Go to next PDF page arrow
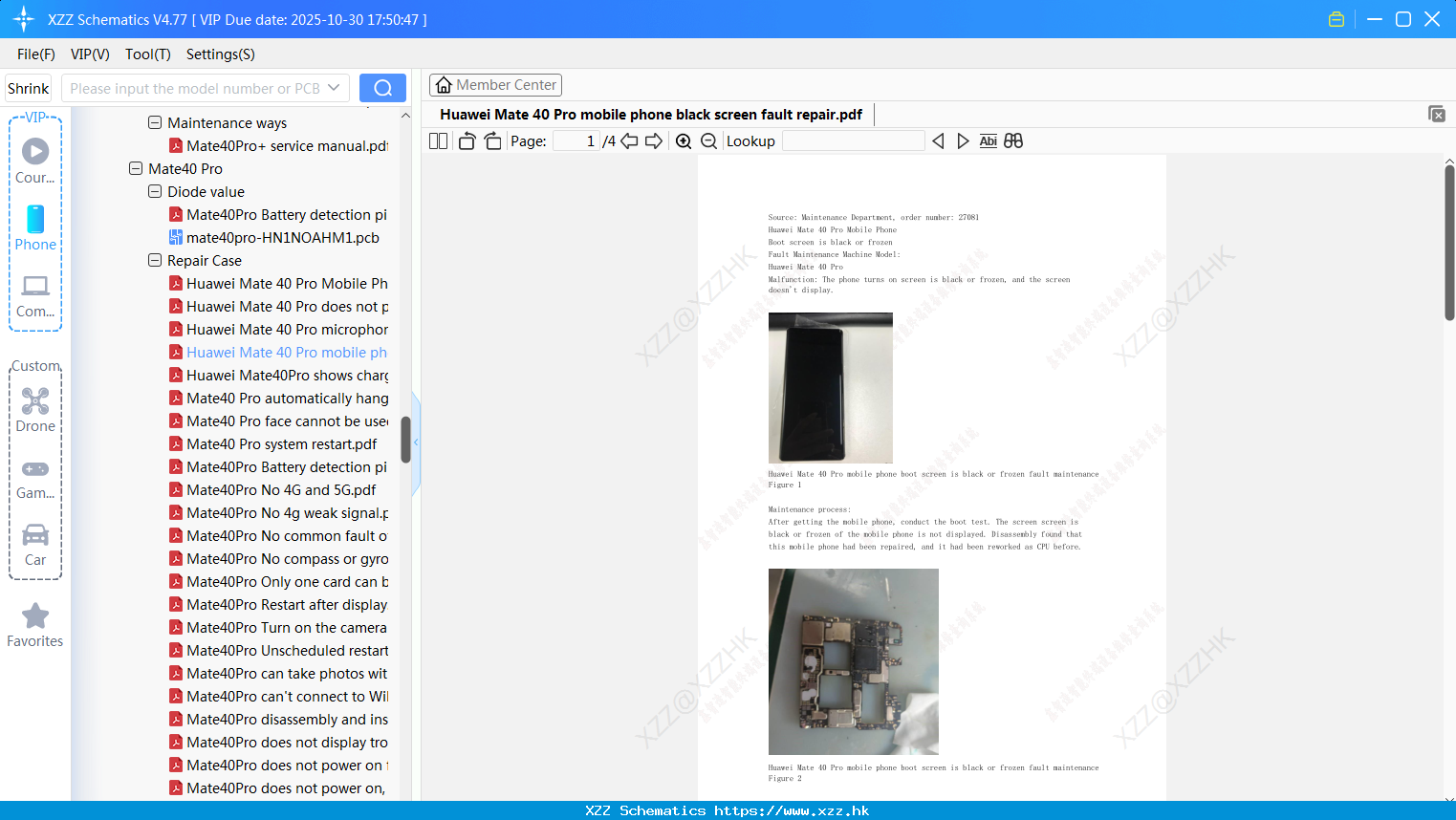 coord(654,140)
